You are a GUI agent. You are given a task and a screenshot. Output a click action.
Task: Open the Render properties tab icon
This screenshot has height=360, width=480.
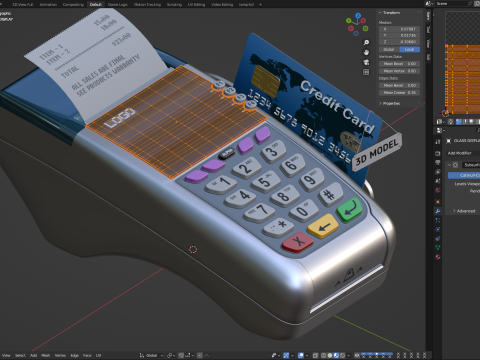click(x=438, y=153)
